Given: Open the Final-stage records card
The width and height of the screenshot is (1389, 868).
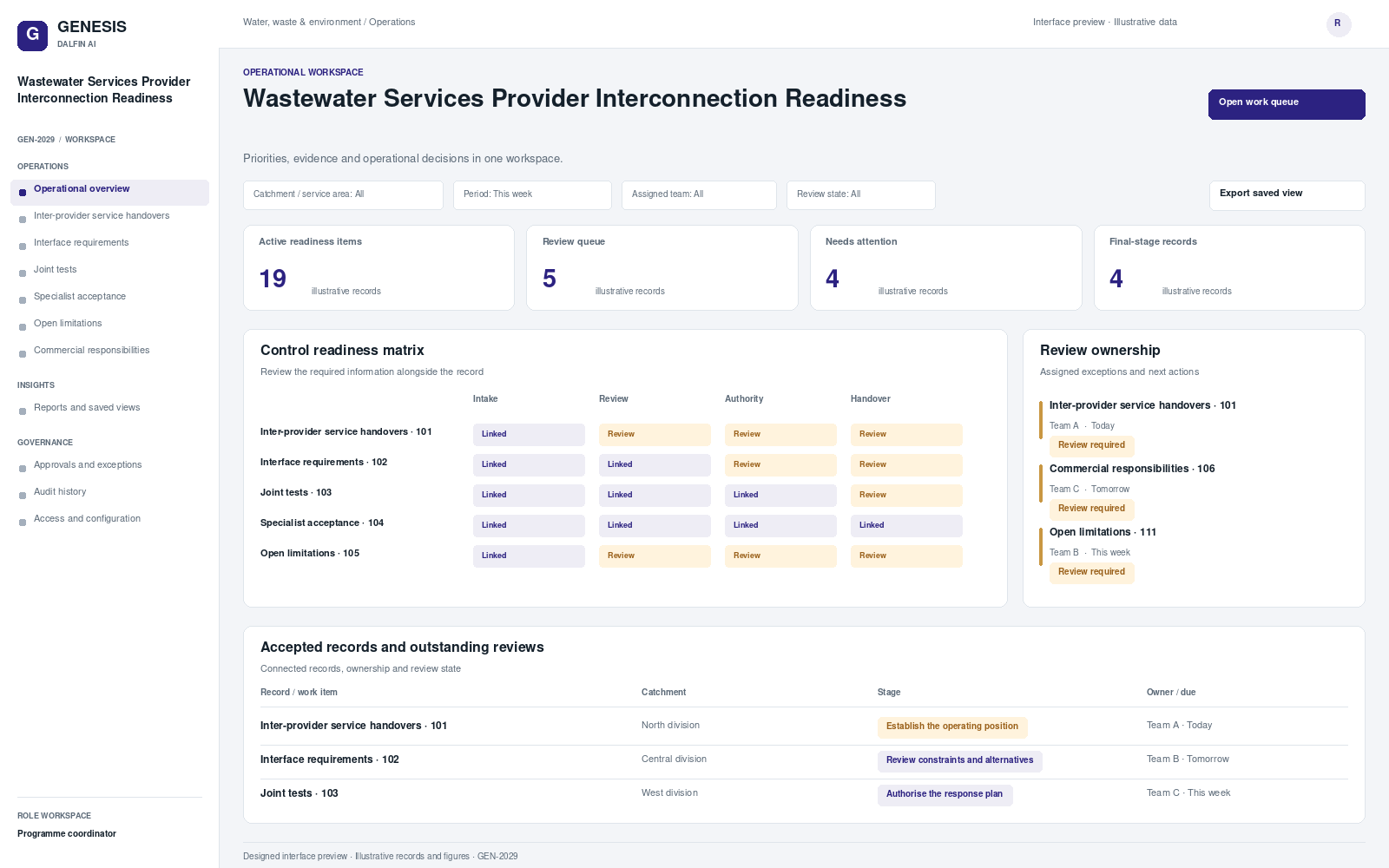Looking at the screenshot, I should (1229, 267).
